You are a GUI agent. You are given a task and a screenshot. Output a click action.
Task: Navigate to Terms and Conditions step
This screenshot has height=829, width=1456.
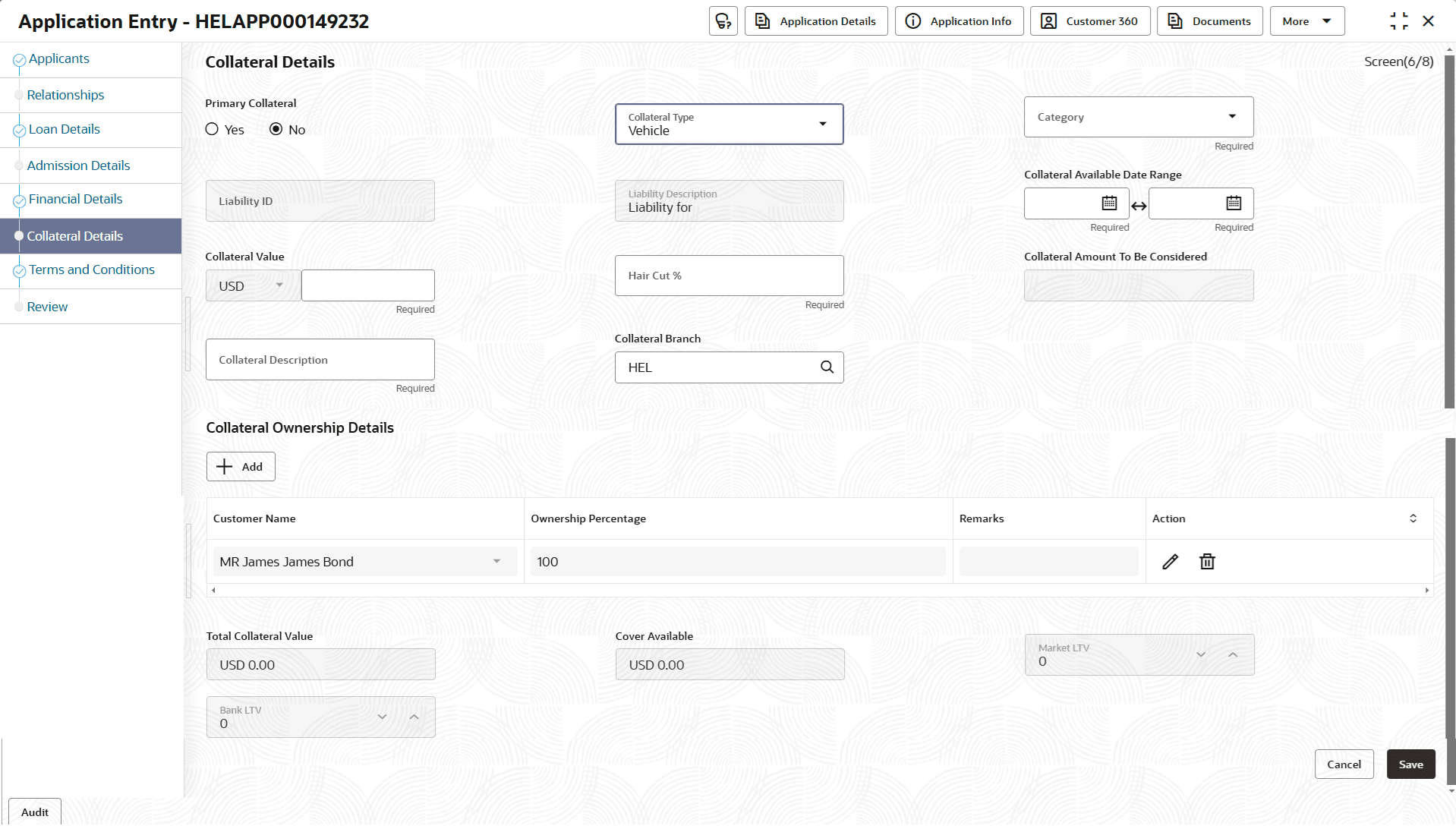pos(92,270)
